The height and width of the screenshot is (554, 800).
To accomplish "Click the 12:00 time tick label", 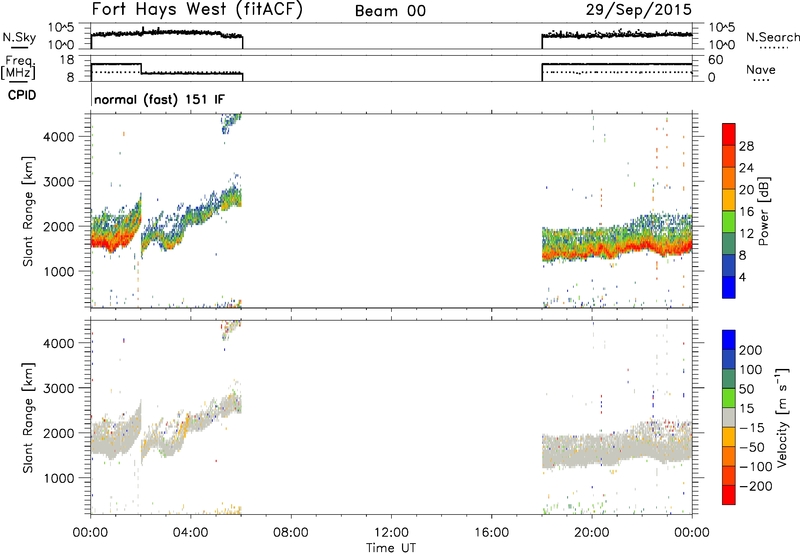I will click(x=391, y=533).
